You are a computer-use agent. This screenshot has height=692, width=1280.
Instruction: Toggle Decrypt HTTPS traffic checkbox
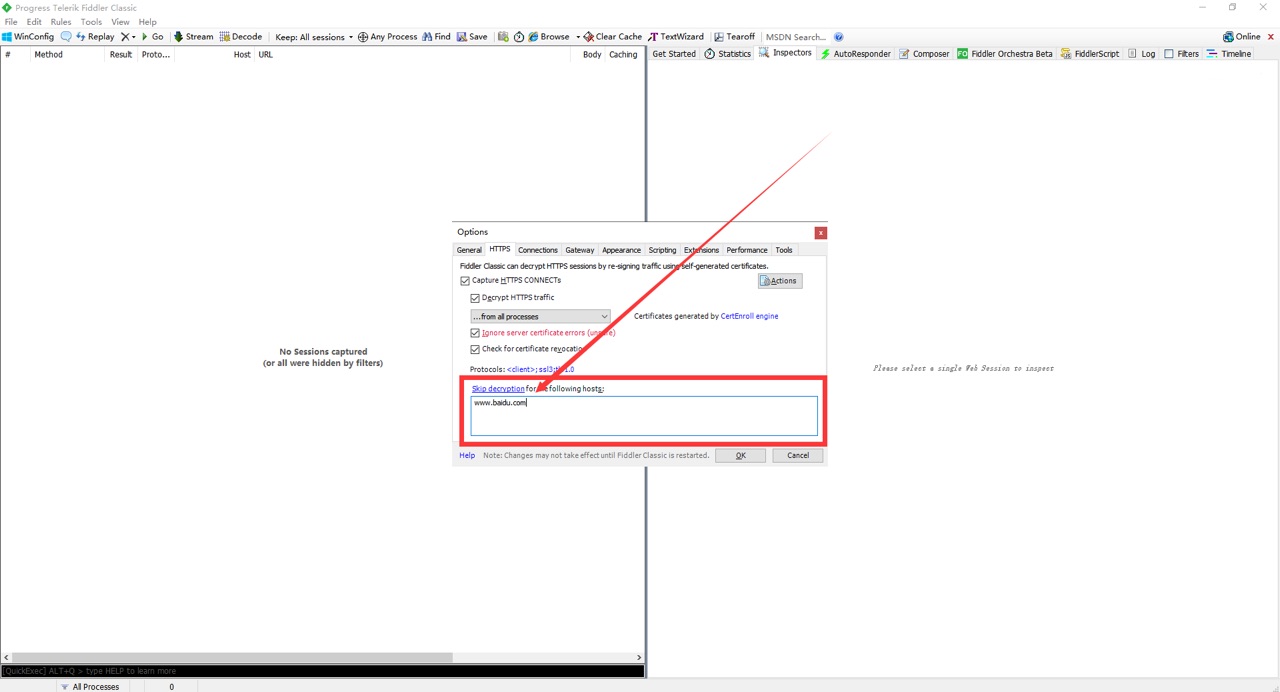click(x=475, y=298)
